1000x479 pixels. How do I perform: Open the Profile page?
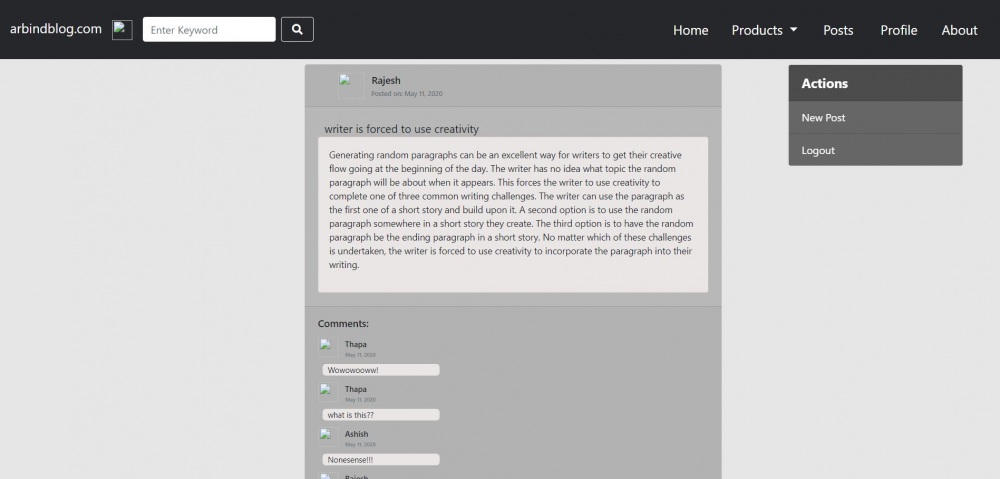click(x=898, y=30)
